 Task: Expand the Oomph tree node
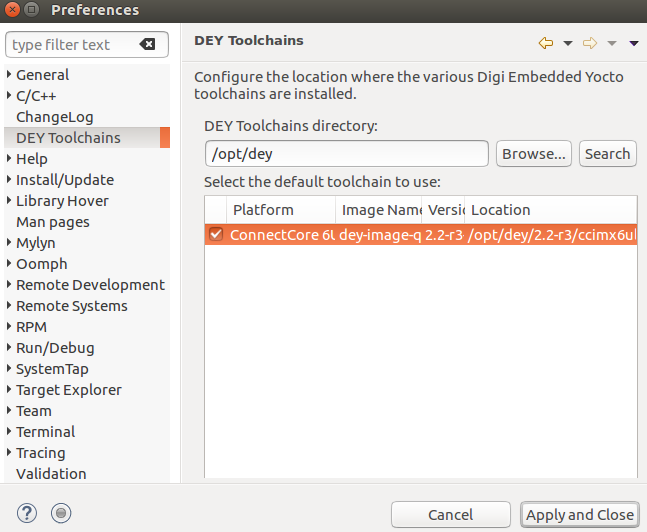(x=9, y=263)
